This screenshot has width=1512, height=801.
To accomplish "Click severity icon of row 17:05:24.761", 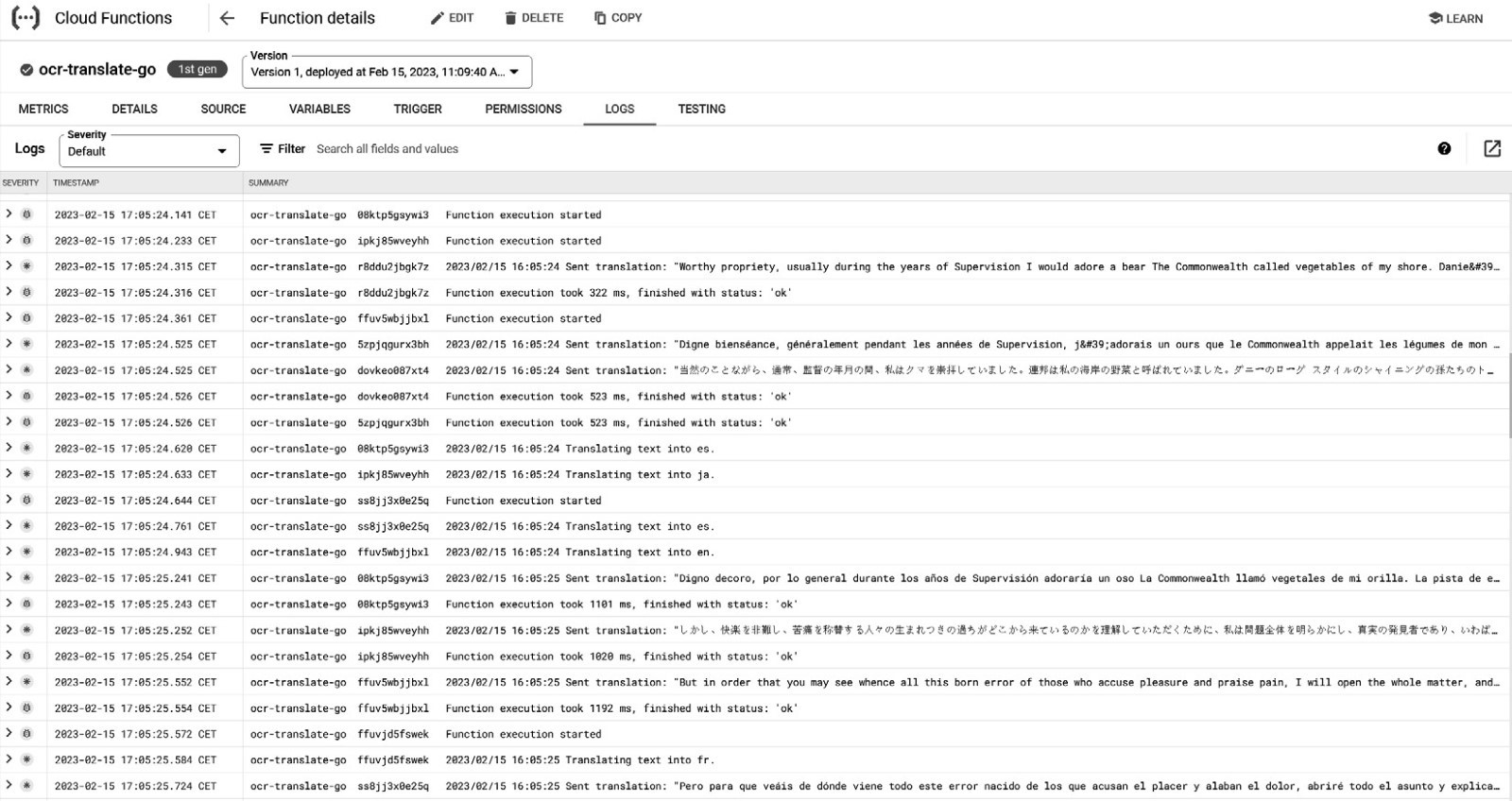I will pyautogui.click(x=26, y=526).
